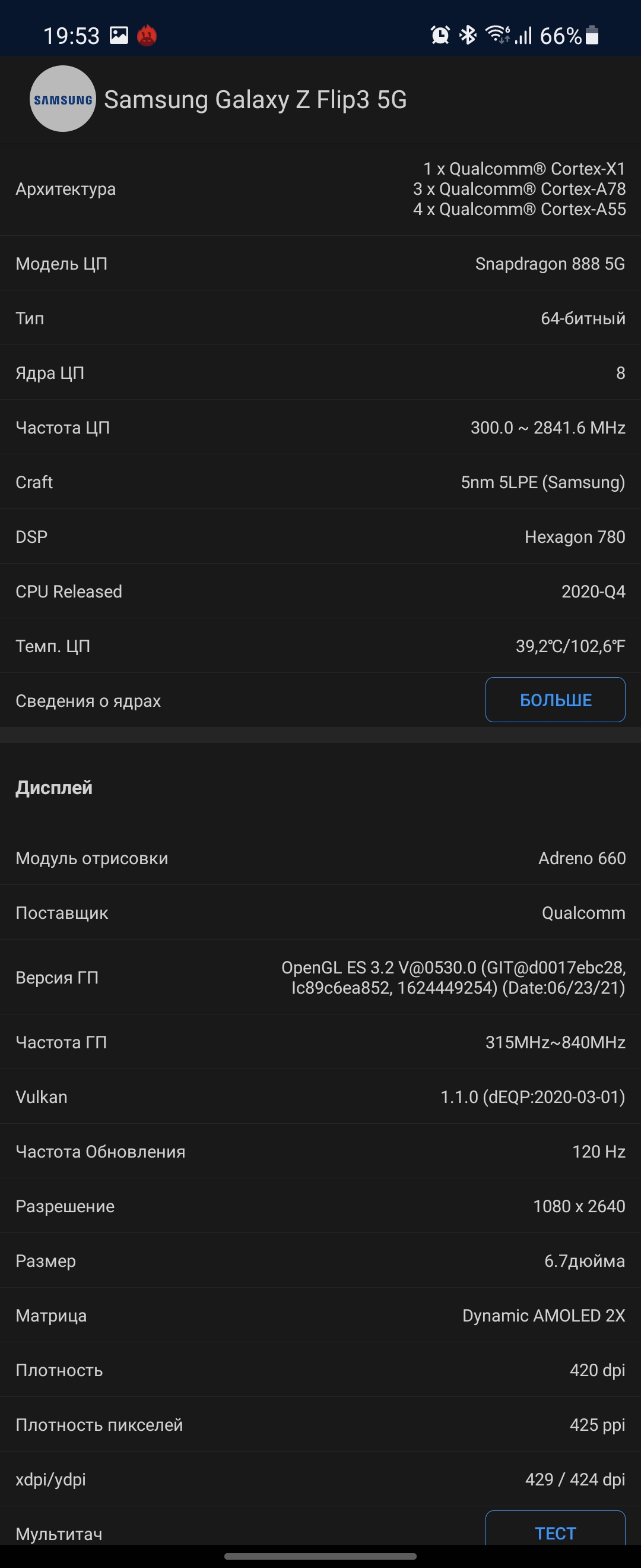This screenshot has width=641, height=1568.
Task: Tap the red AnTuTu notification icon
Action: pos(147,35)
